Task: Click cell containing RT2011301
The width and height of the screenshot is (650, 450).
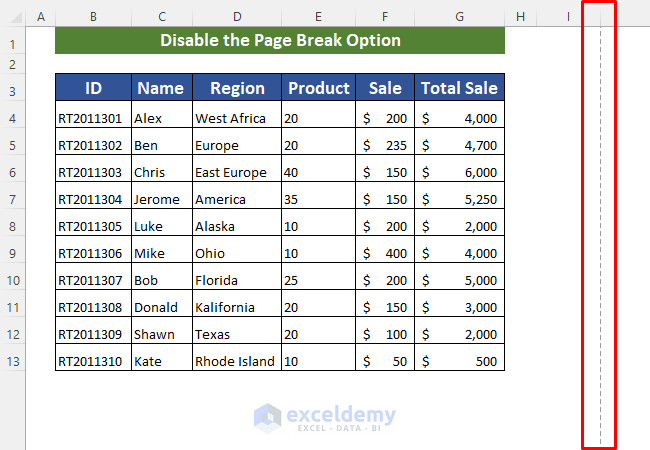Action: [93, 118]
